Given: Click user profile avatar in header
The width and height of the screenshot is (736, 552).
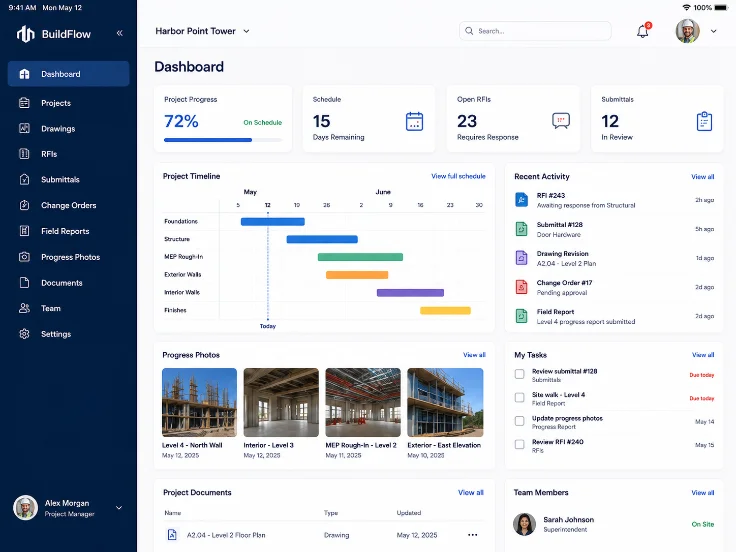Looking at the screenshot, I should pyautogui.click(x=688, y=31).
